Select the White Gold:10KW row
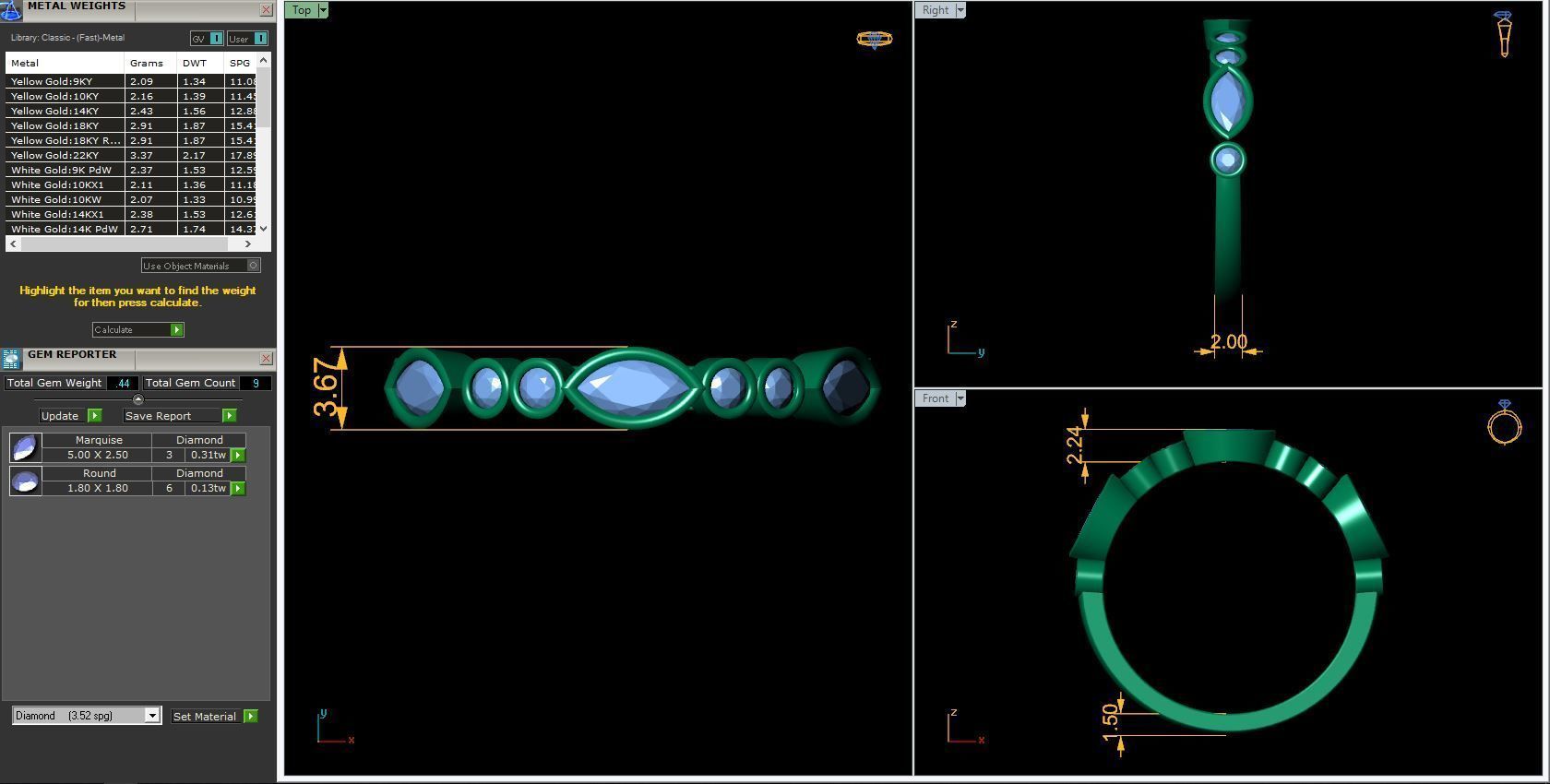 point(132,199)
